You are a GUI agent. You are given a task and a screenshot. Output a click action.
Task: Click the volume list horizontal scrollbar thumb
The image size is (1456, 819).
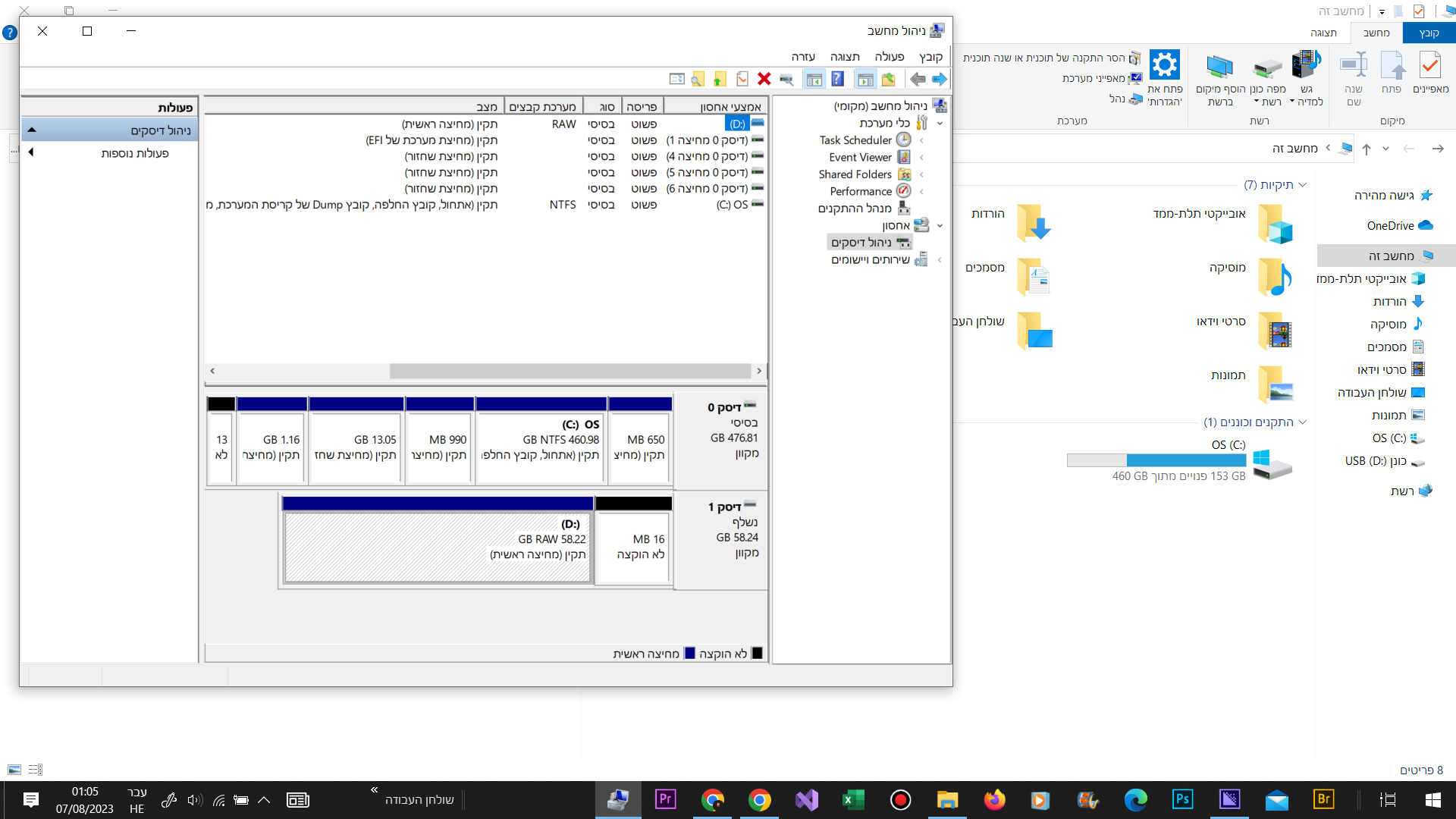pos(570,371)
